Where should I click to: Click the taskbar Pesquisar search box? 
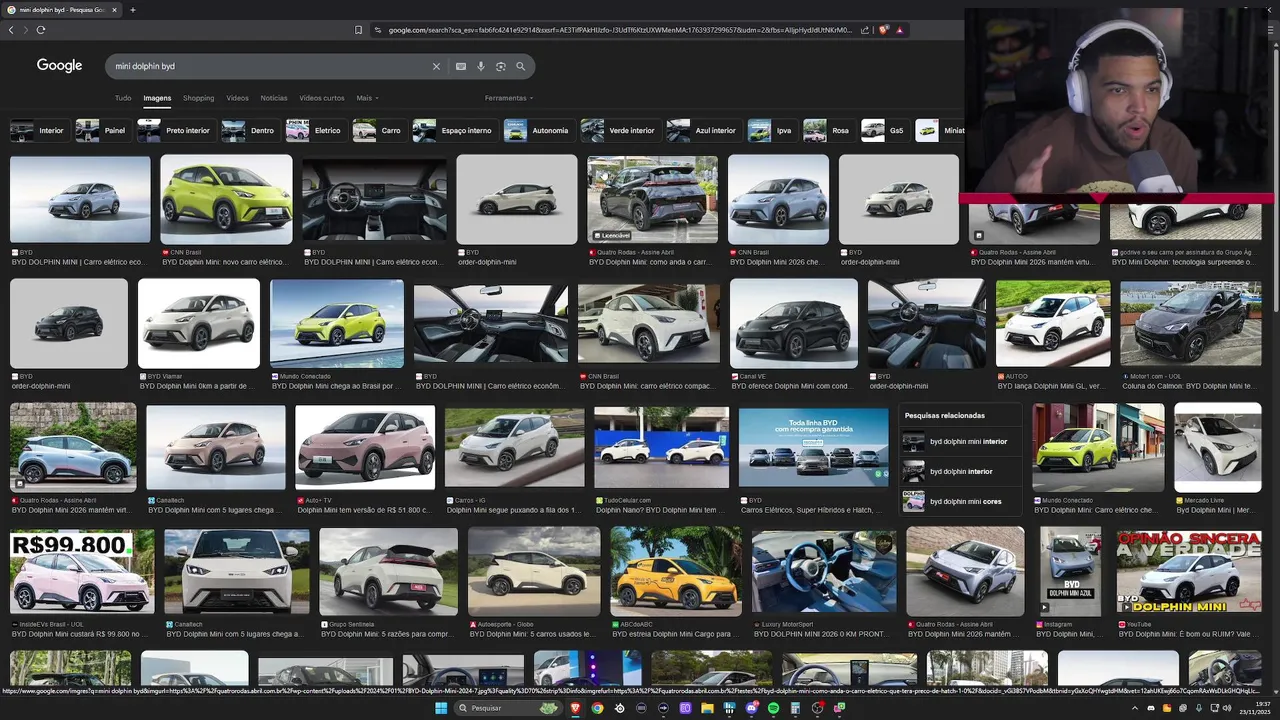click(505, 708)
